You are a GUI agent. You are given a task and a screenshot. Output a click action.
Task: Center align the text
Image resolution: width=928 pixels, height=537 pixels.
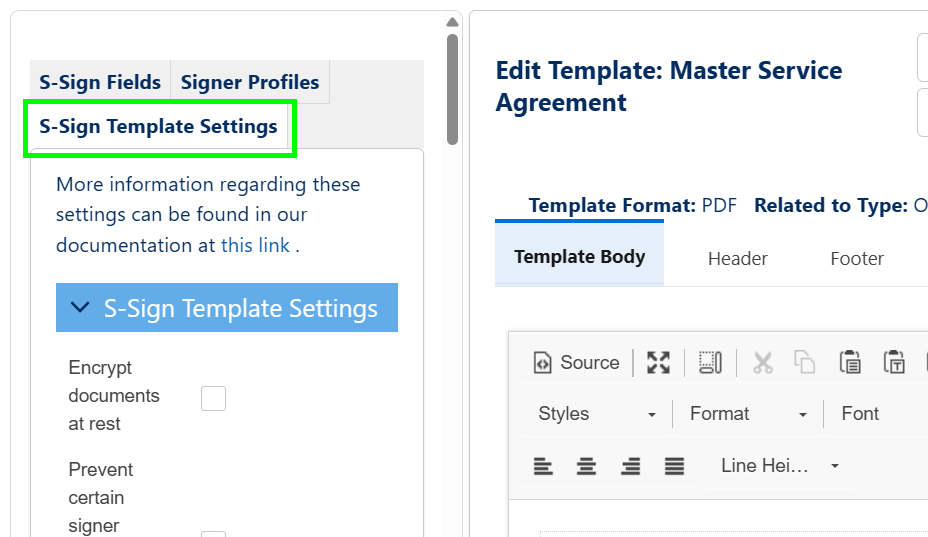pyautogui.click(x=587, y=466)
